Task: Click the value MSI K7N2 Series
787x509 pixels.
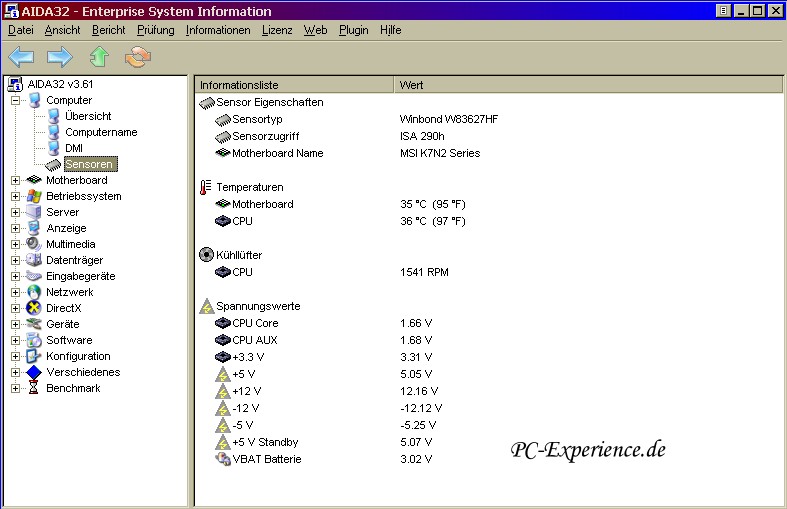Action: tap(440, 153)
